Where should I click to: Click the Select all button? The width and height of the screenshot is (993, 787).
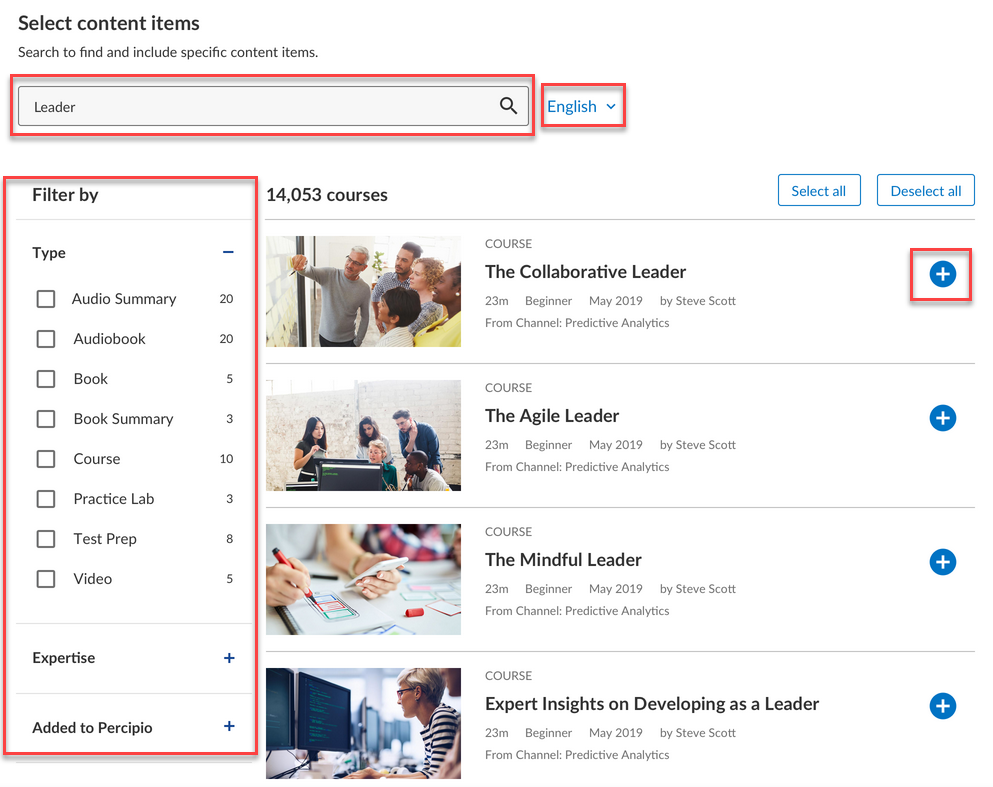(x=818, y=191)
